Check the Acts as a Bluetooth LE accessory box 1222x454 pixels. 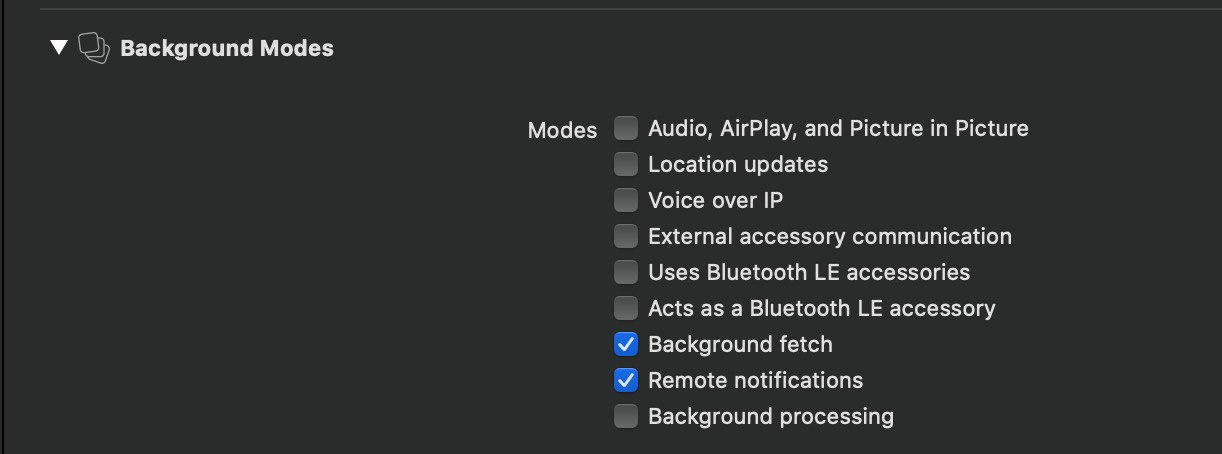pyautogui.click(x=626, y=308)
